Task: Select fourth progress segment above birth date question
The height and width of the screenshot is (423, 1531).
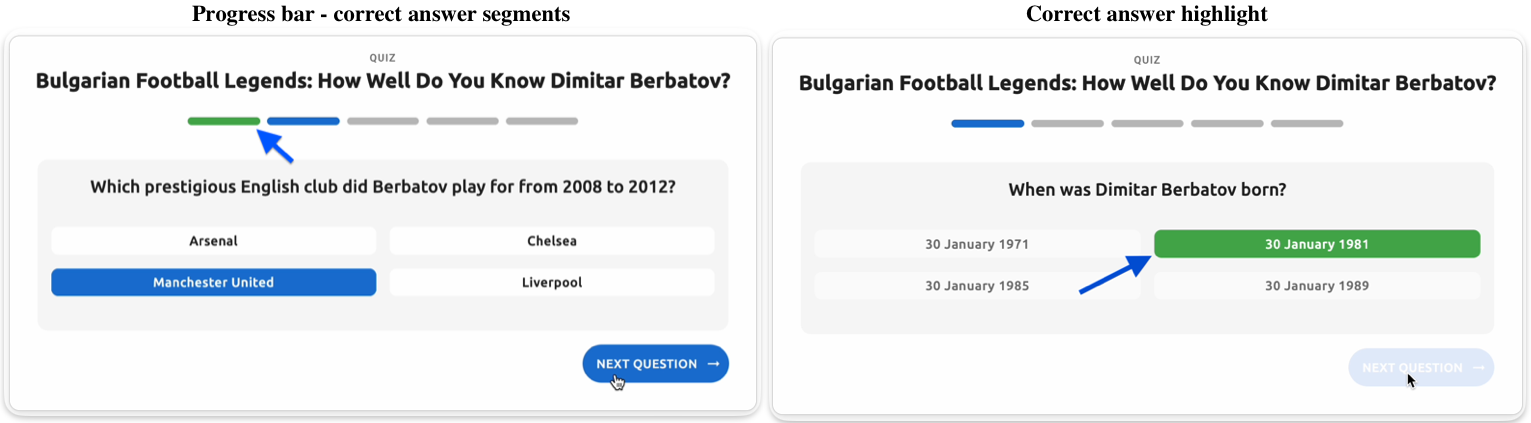Action: [x=1227, y=124]
